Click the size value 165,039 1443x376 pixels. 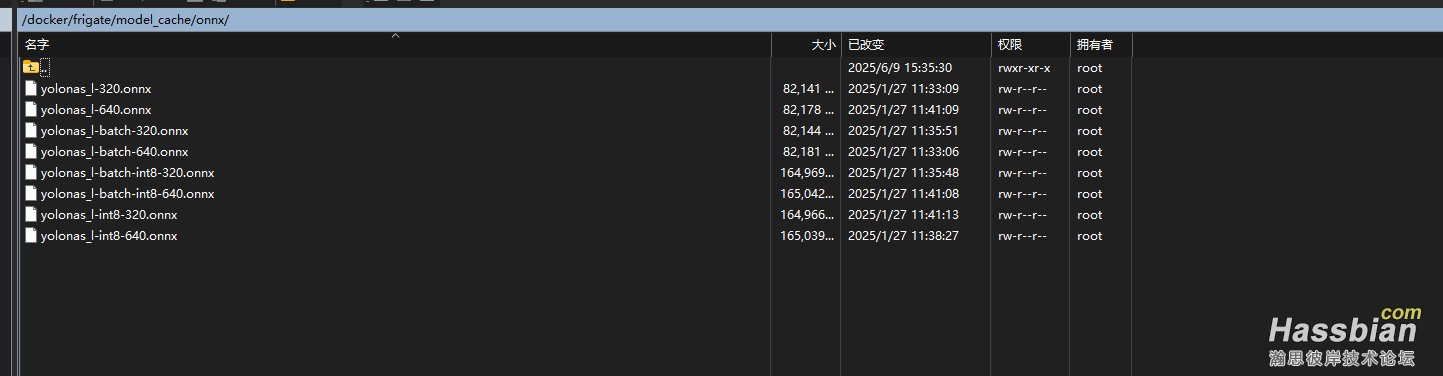pos(807,236)
